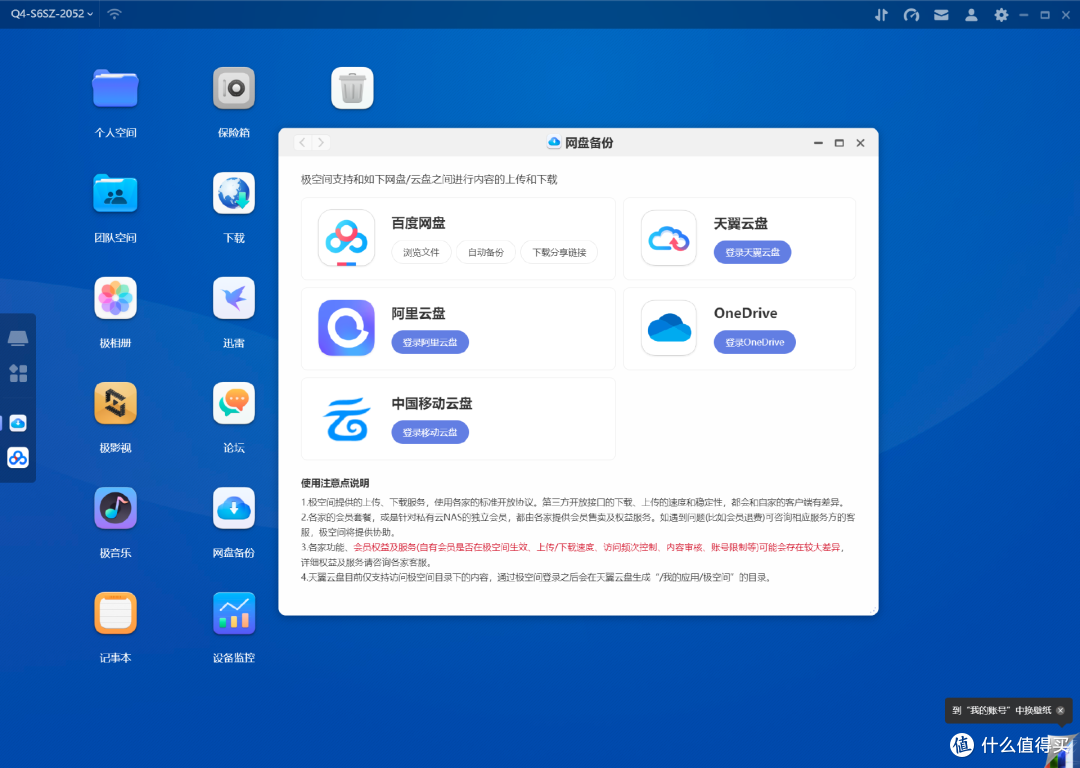Click the transfer arrows icon in top bar

point(881,14)
